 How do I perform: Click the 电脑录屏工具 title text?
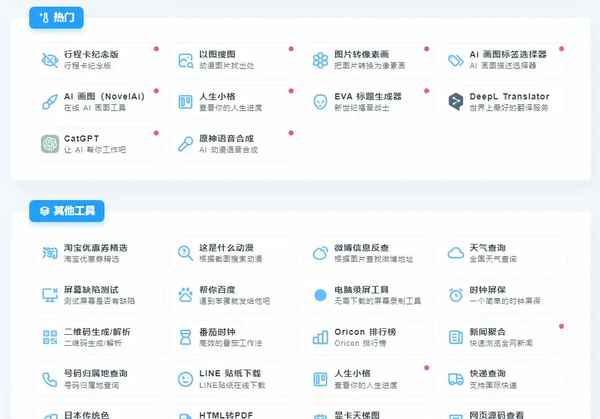(x=362, y=290)
